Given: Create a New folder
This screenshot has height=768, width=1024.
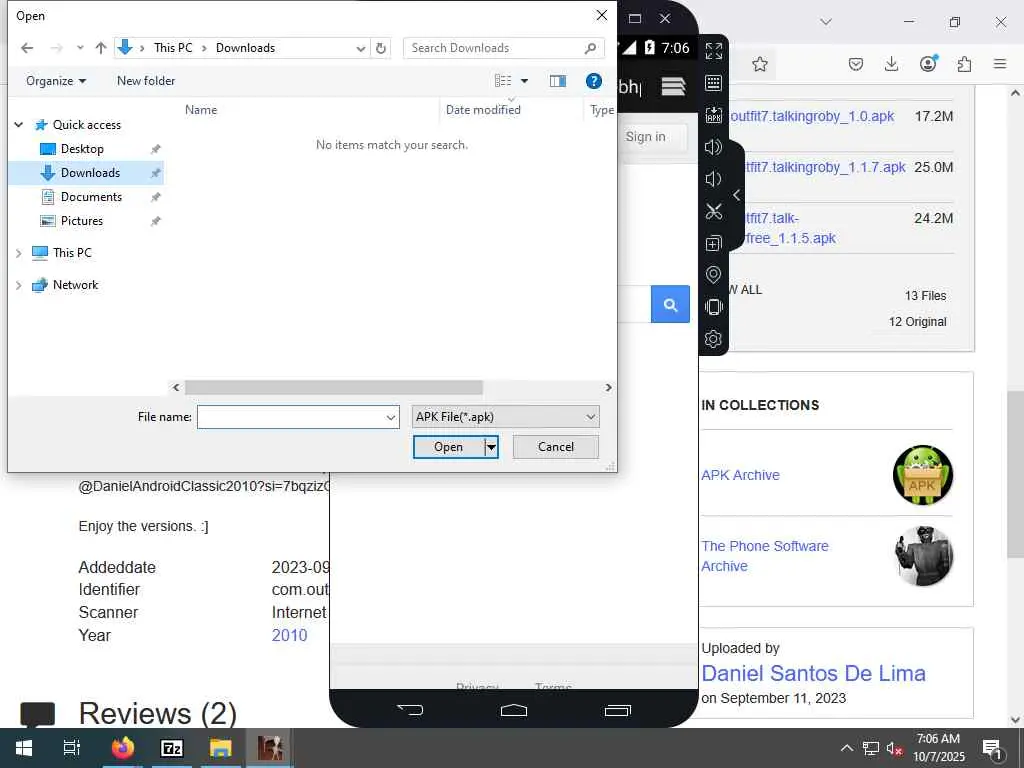Looking at the screenshot, I should 146,81.
